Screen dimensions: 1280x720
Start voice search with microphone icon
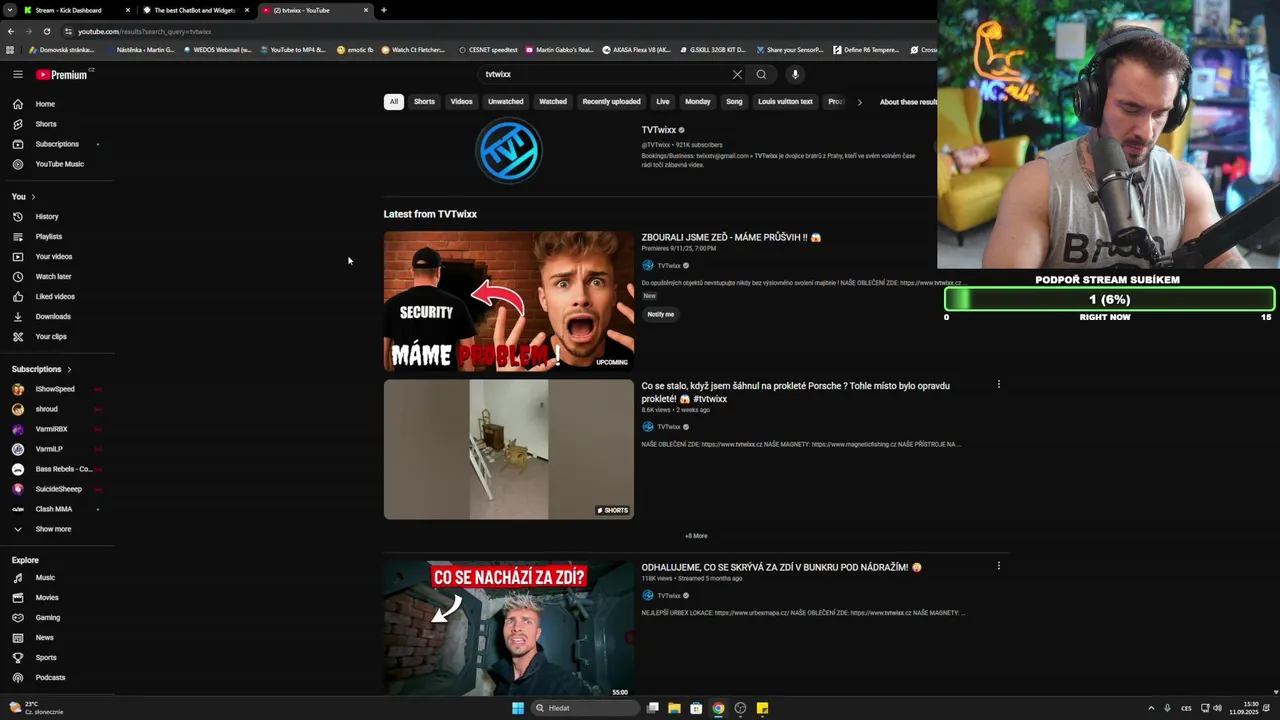[795, 74]
